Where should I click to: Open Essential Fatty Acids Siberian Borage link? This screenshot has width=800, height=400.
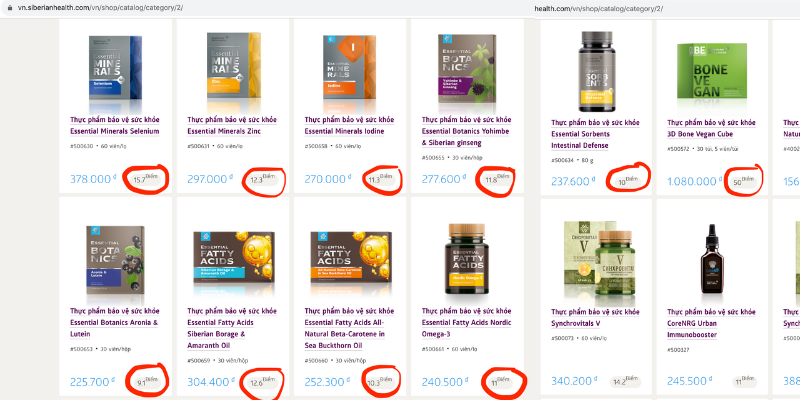[232, 328]
